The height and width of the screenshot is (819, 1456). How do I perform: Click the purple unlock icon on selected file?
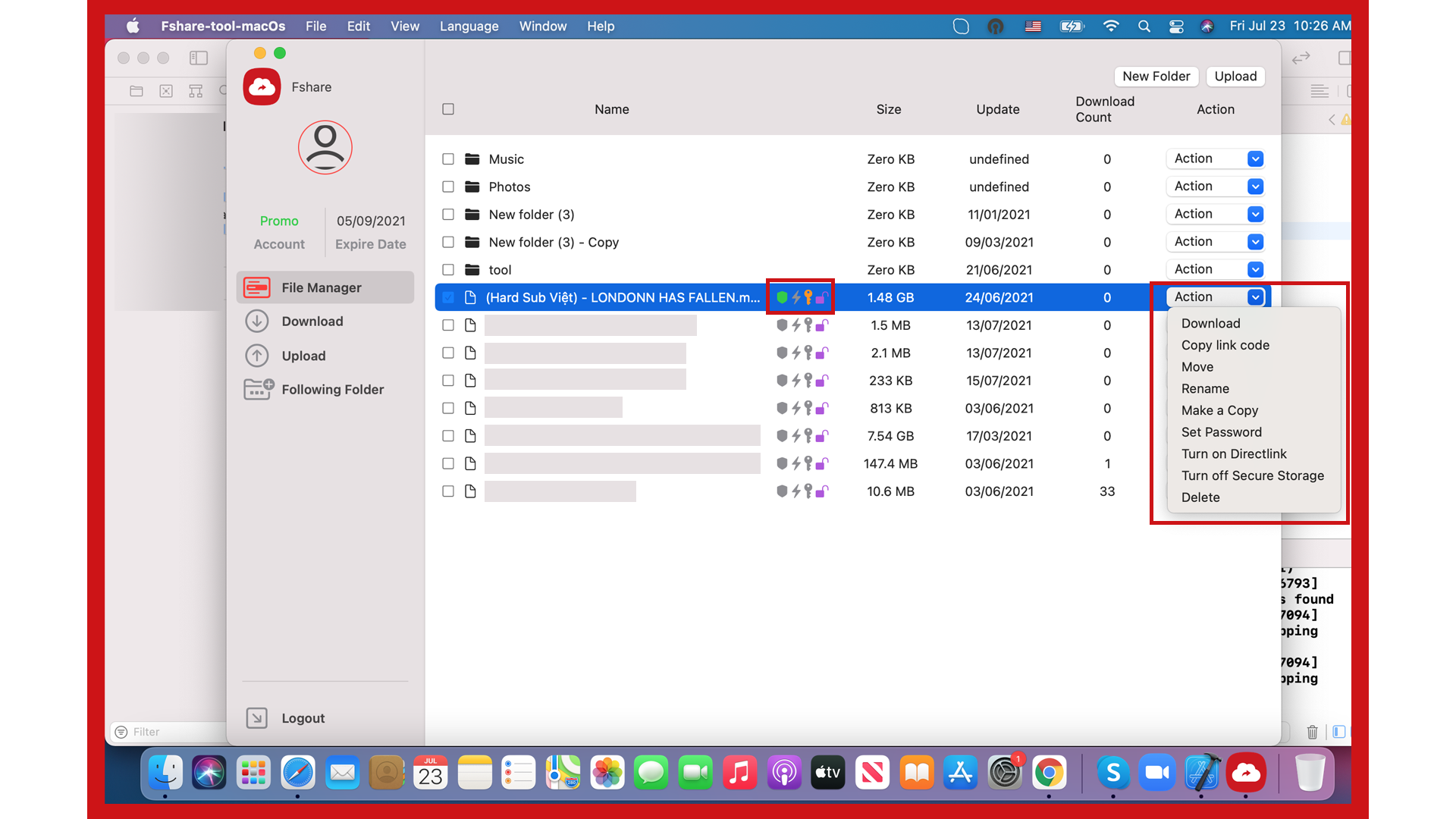pos(822,297)
